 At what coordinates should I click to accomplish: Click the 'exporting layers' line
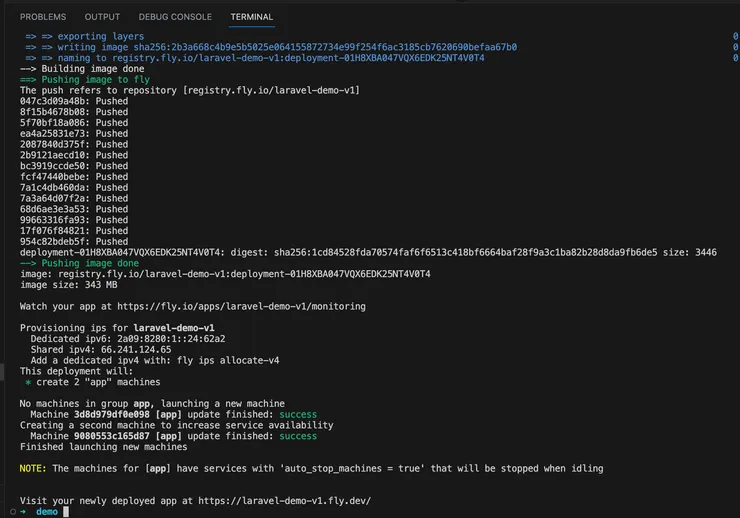pos(85,36)
